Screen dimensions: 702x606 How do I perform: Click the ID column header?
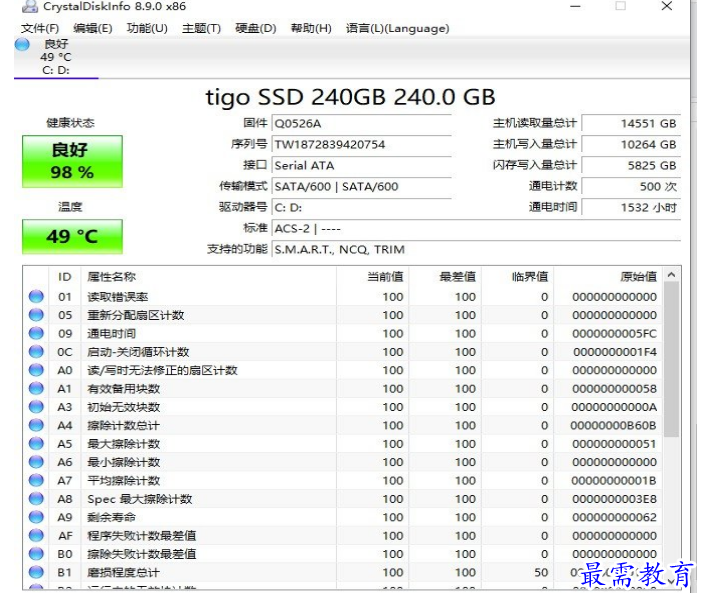(65, 277)
